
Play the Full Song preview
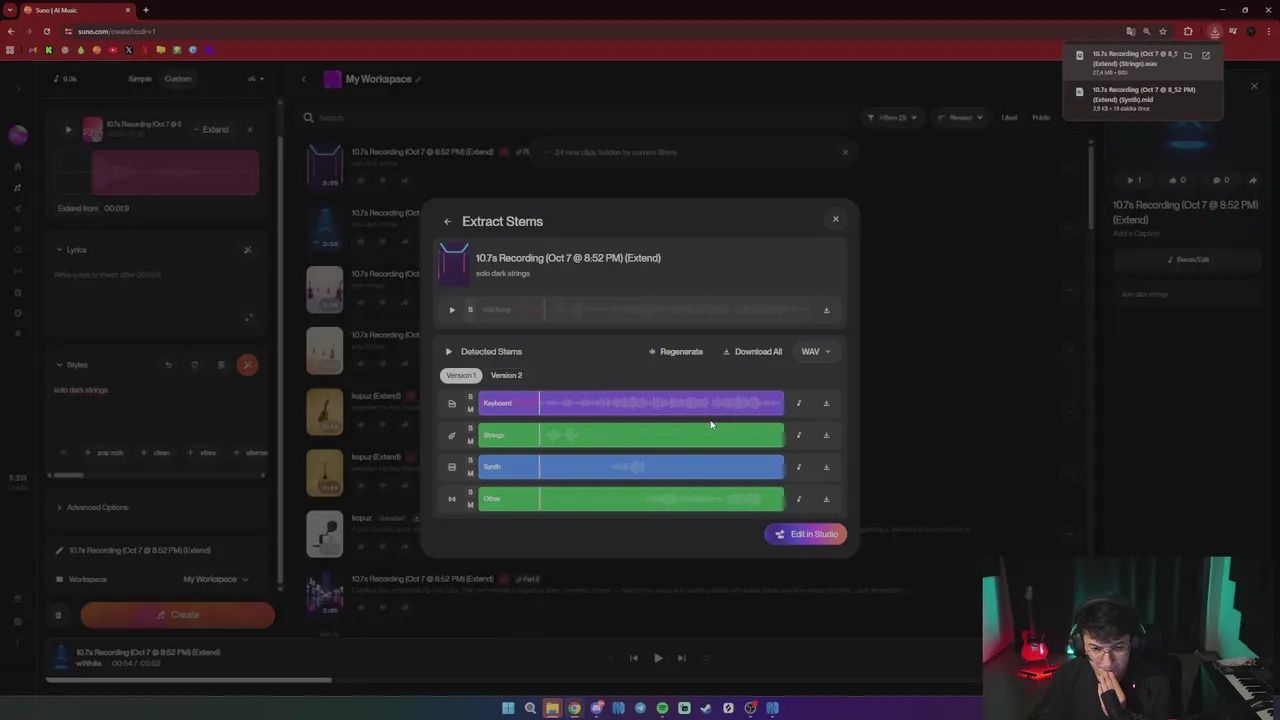pos(452,310)
